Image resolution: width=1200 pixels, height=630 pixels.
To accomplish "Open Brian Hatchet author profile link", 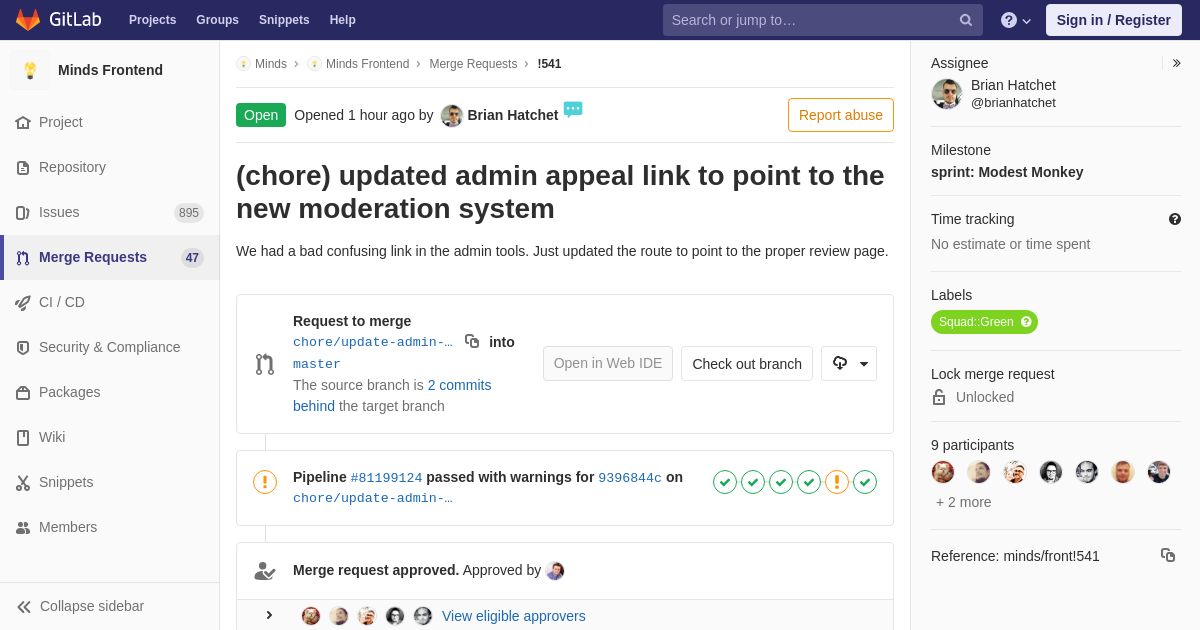I will (513, 115).
